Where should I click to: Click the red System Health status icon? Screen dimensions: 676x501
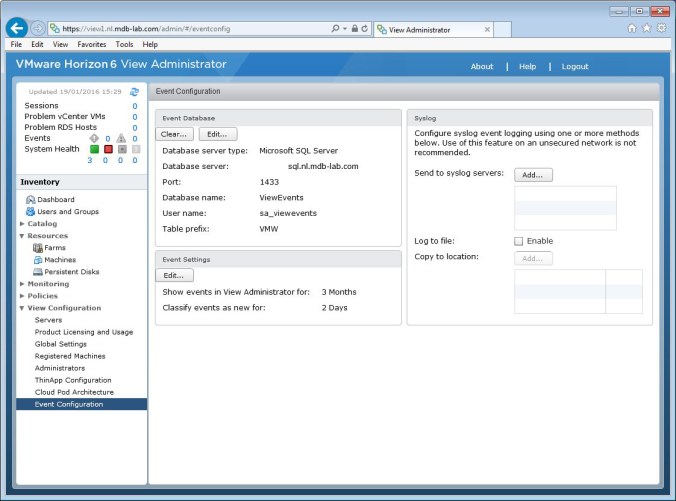coord(108,149)
